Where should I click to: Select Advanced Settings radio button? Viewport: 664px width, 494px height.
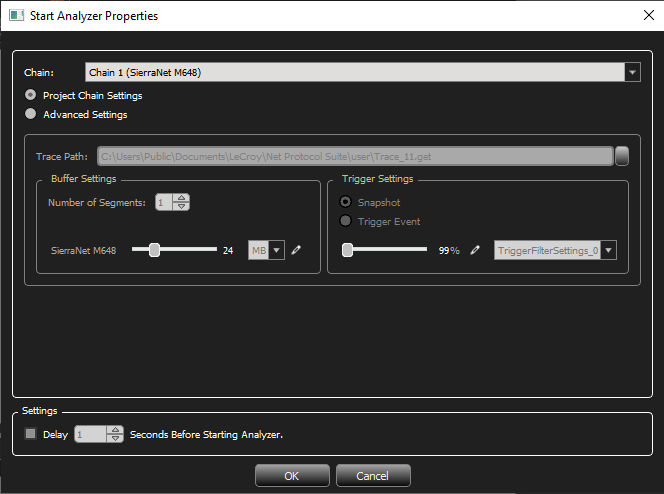click(30, 114)
